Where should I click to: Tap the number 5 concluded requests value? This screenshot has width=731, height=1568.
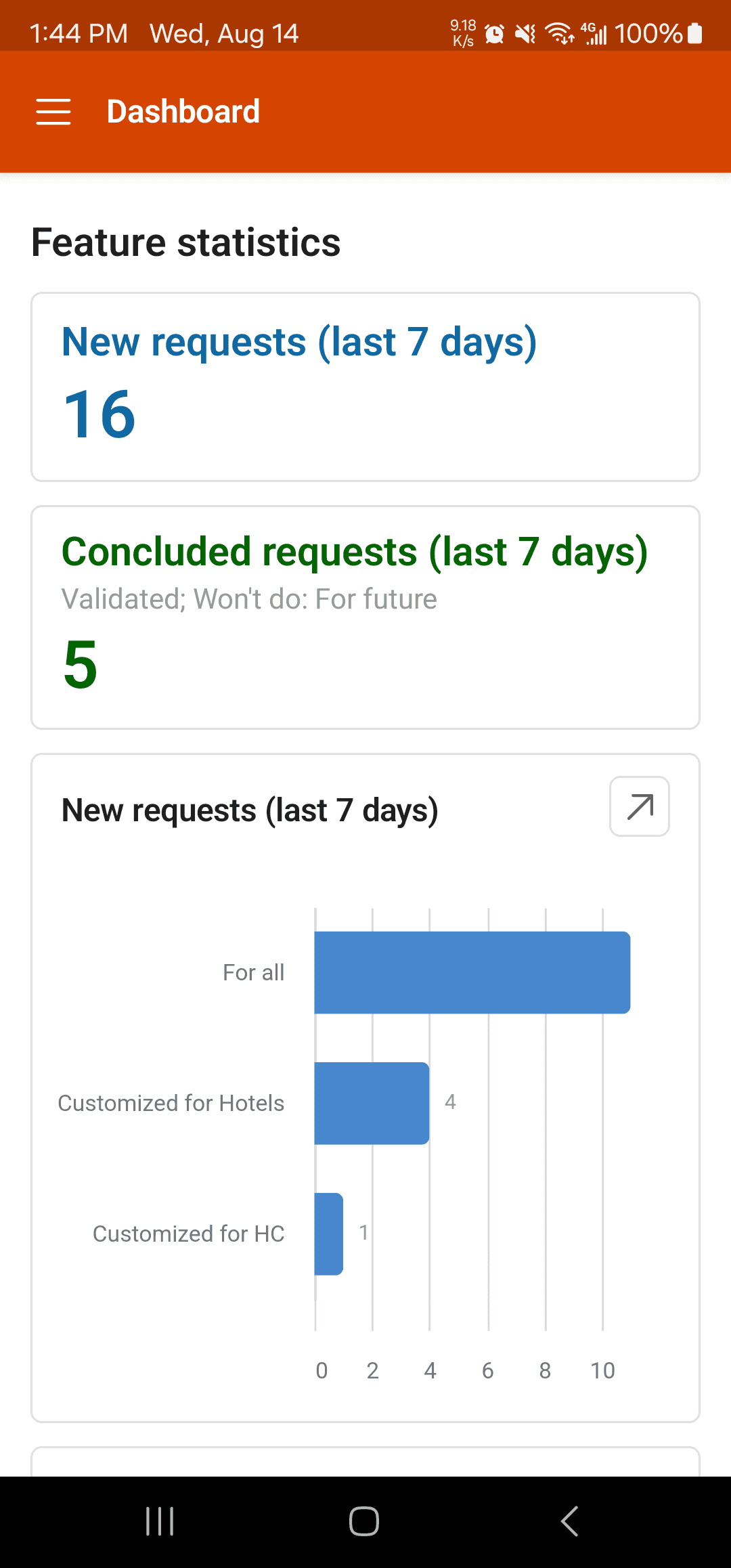pyautogui.click(x=81, y=665)
